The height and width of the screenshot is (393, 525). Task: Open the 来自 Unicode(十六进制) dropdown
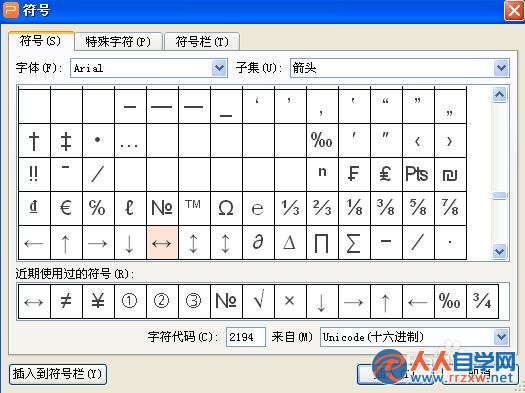(x=415, y=337)
